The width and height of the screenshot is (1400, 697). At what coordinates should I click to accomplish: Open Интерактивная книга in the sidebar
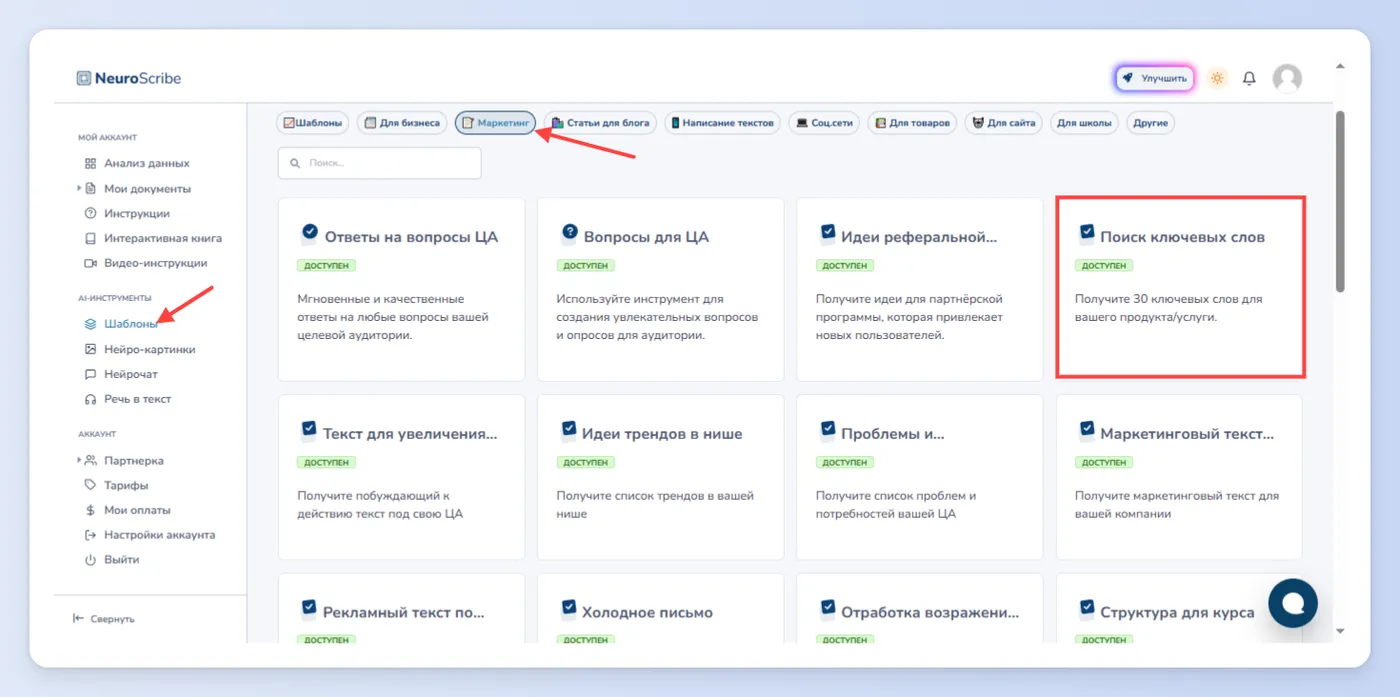[x=153, y=238]
